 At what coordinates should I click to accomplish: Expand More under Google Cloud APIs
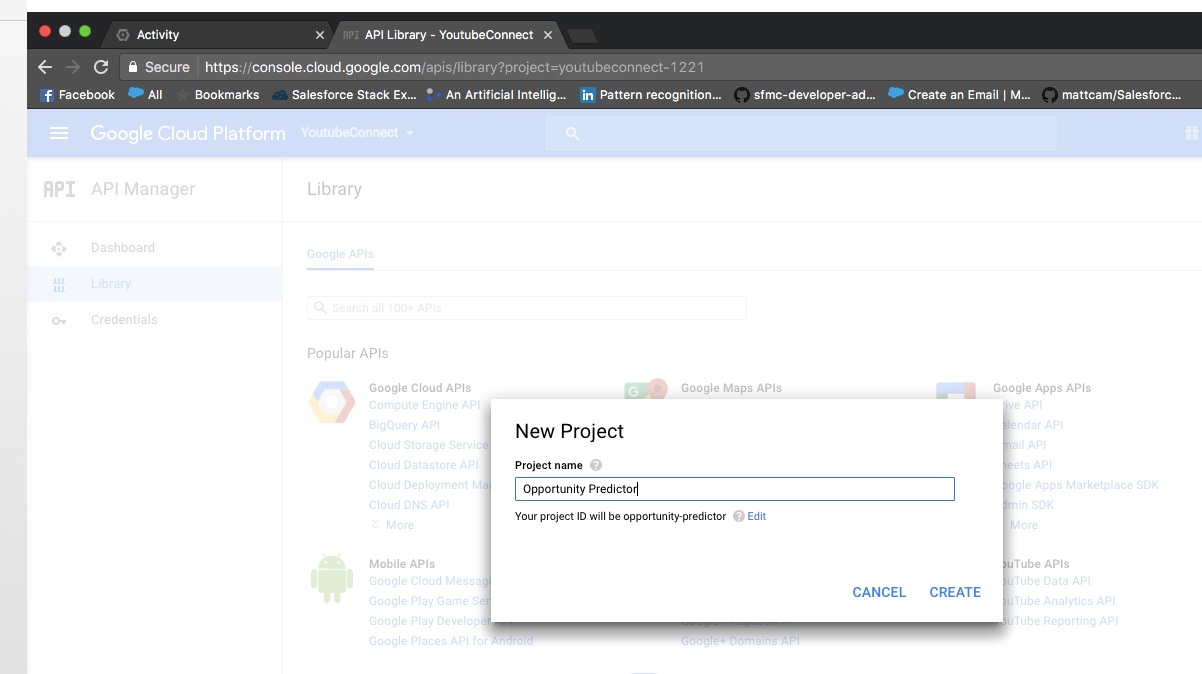click(x=392, y=525)
